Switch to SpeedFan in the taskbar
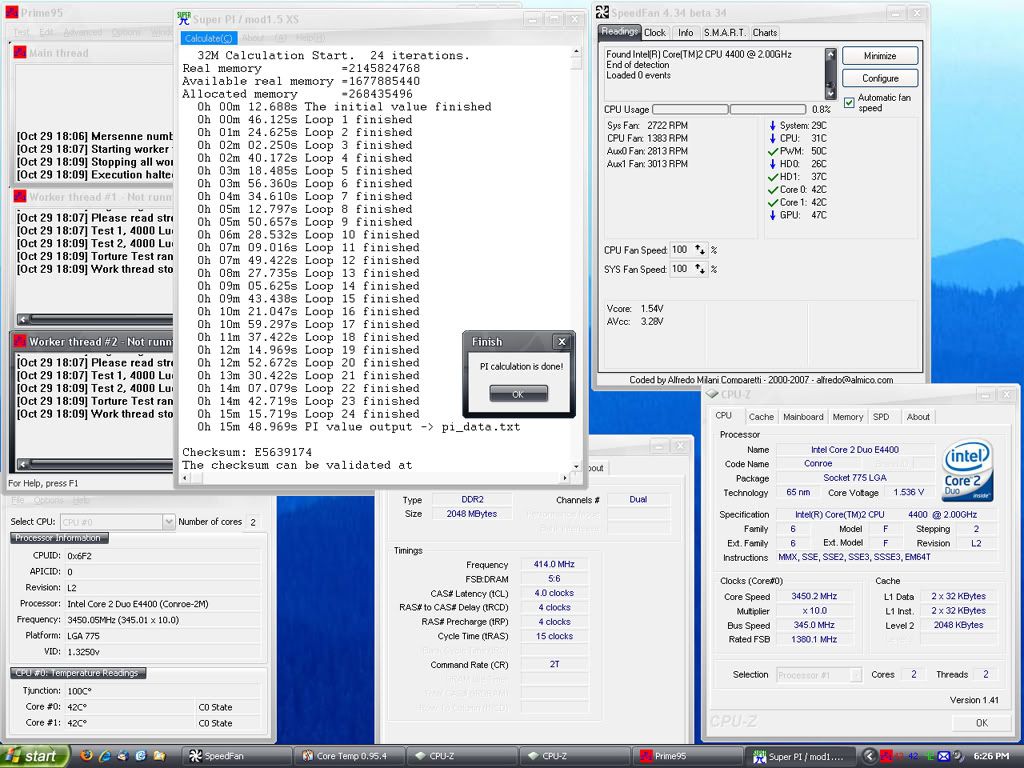The image size is (1024, 768). point(236,756)
